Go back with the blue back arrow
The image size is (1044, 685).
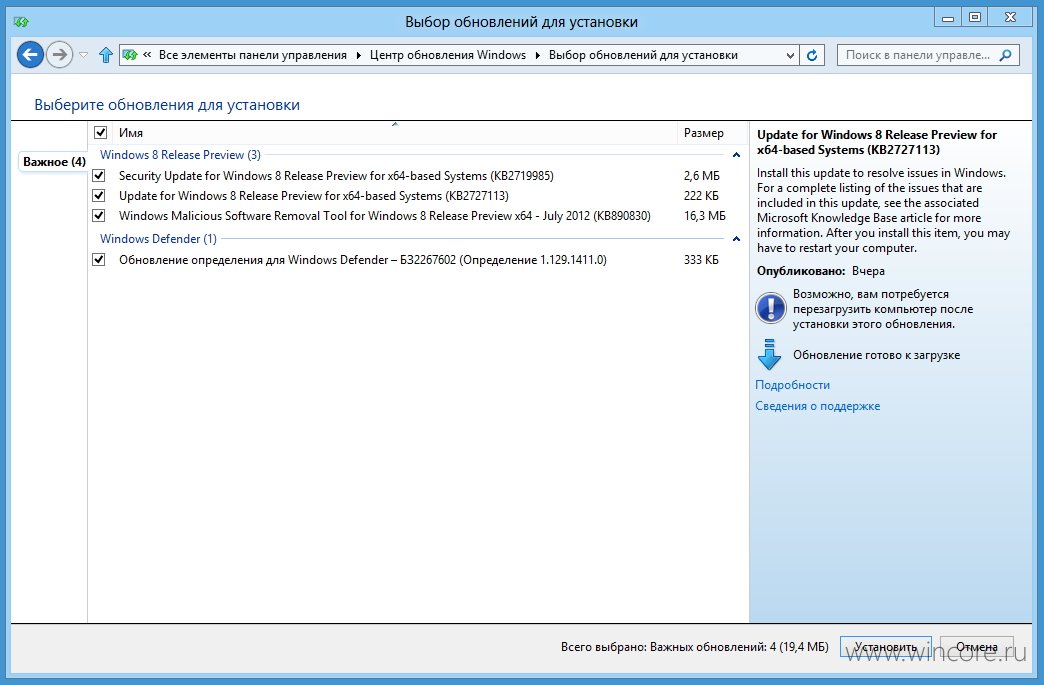tap(30, 55)
